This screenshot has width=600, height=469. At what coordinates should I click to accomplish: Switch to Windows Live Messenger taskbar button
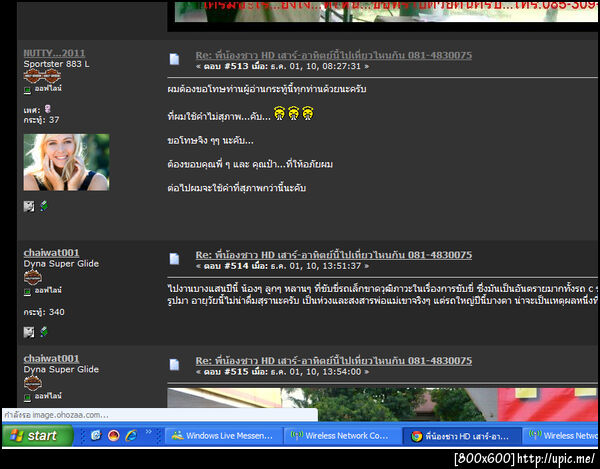tap(223, 436)
